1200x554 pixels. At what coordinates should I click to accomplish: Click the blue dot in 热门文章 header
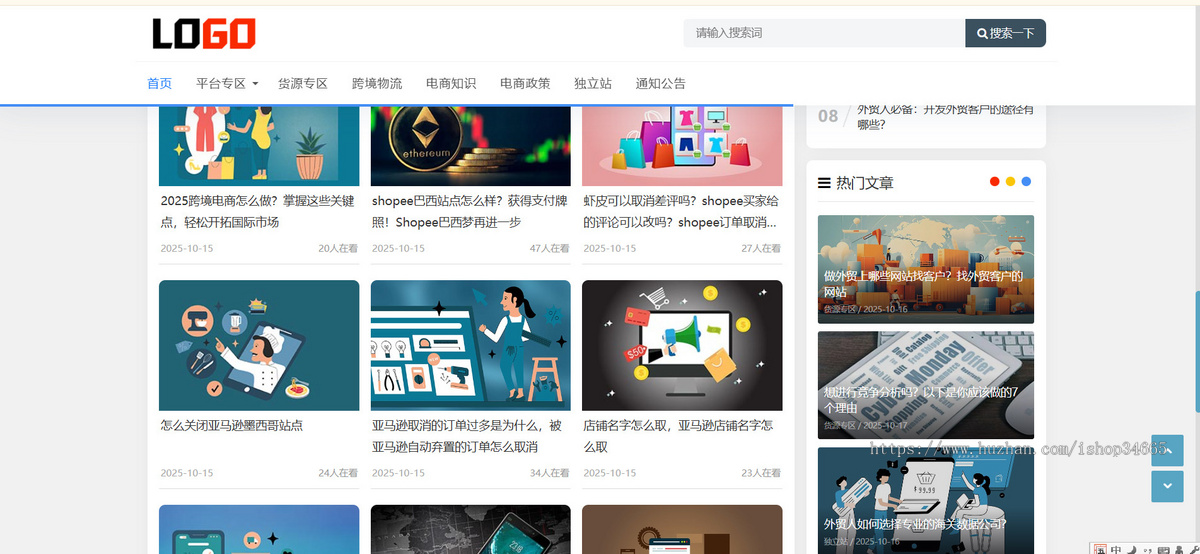(1026, 181)
